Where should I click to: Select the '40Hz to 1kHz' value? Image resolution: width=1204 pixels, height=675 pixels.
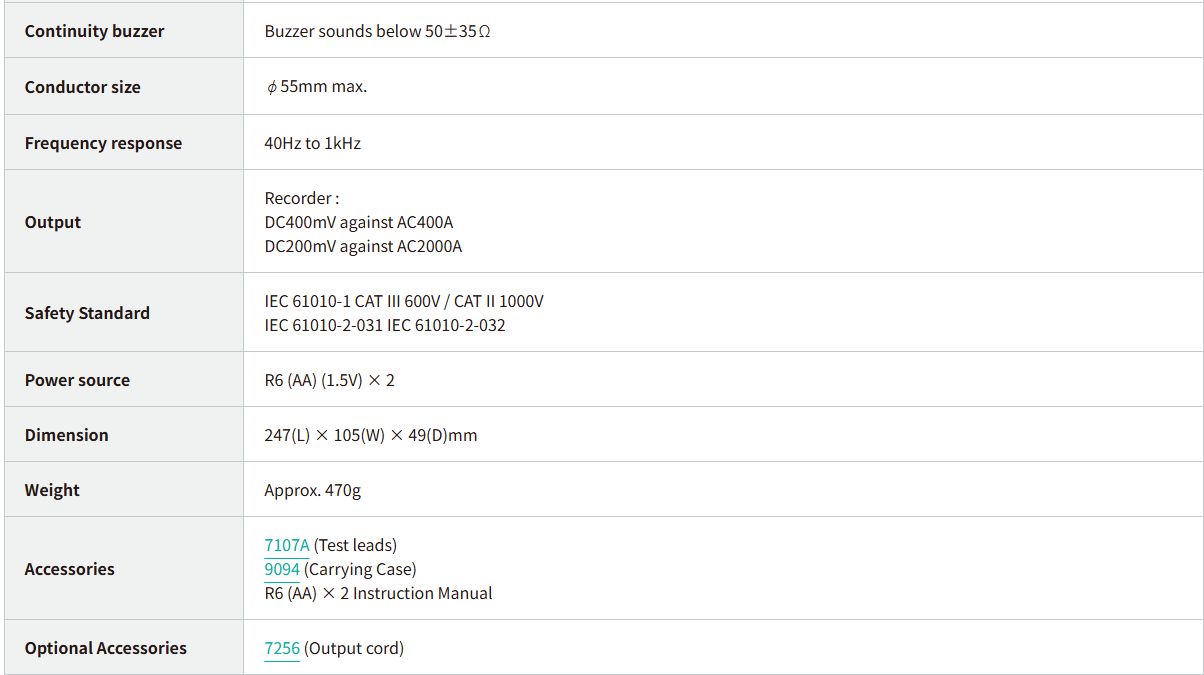(x=312, y=143)
